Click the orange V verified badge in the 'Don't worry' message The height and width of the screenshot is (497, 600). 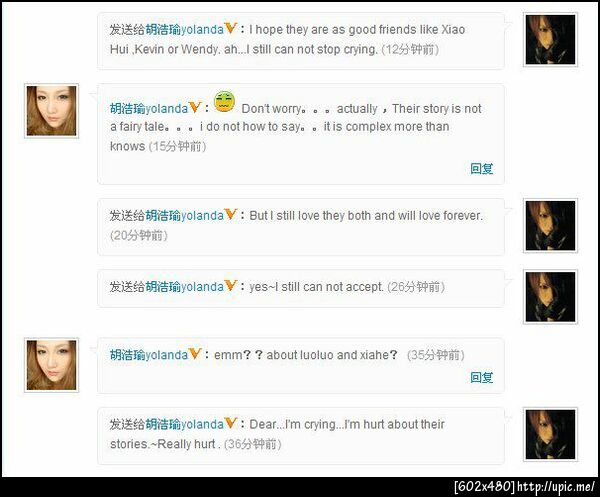coord(195,107)
